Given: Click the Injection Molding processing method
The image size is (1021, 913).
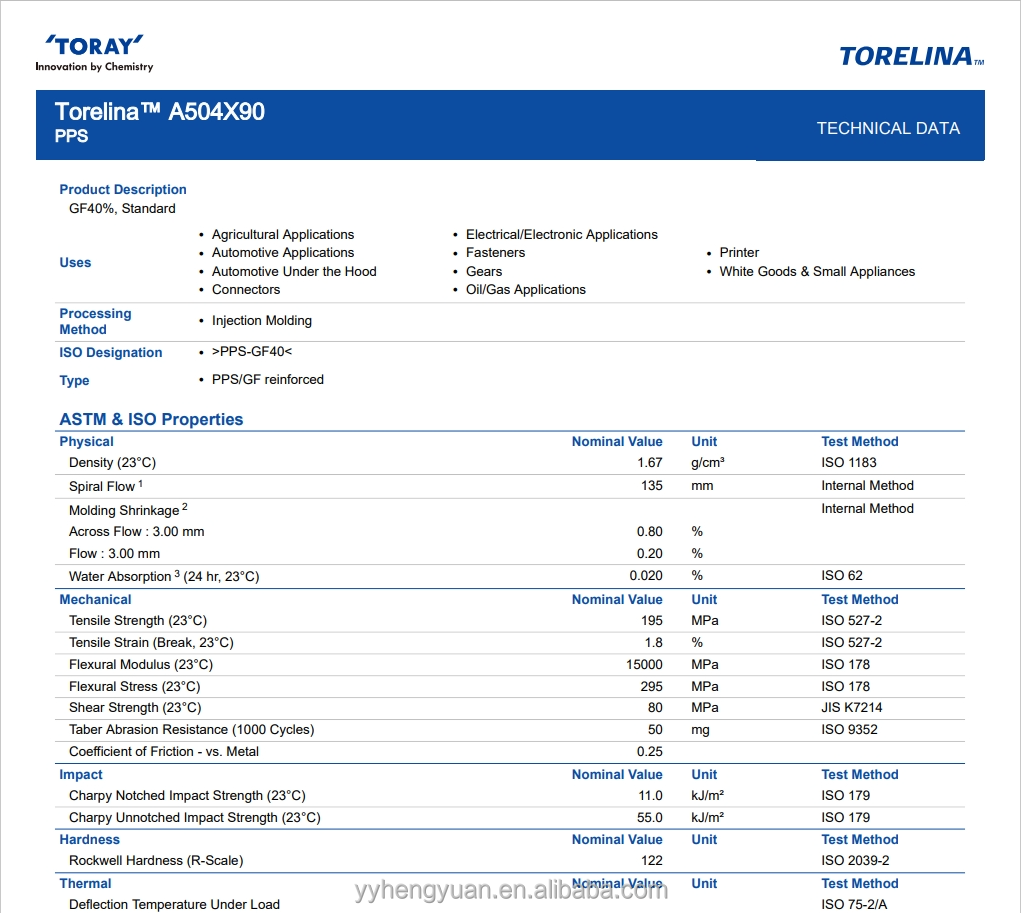Looking at the screenshot, I should click(261, 320).
